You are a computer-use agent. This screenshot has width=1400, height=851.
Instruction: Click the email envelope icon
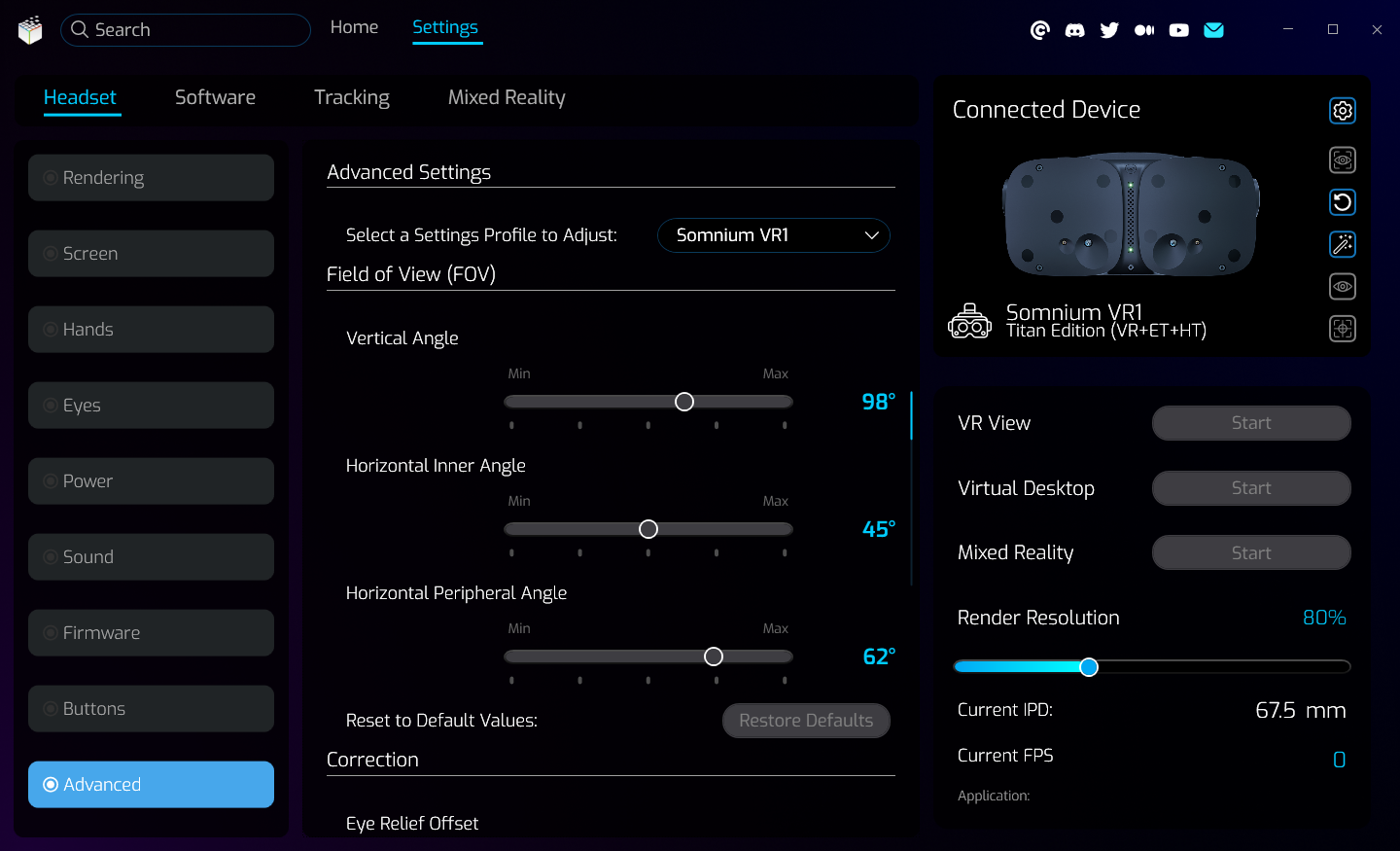coord(1213,30)
